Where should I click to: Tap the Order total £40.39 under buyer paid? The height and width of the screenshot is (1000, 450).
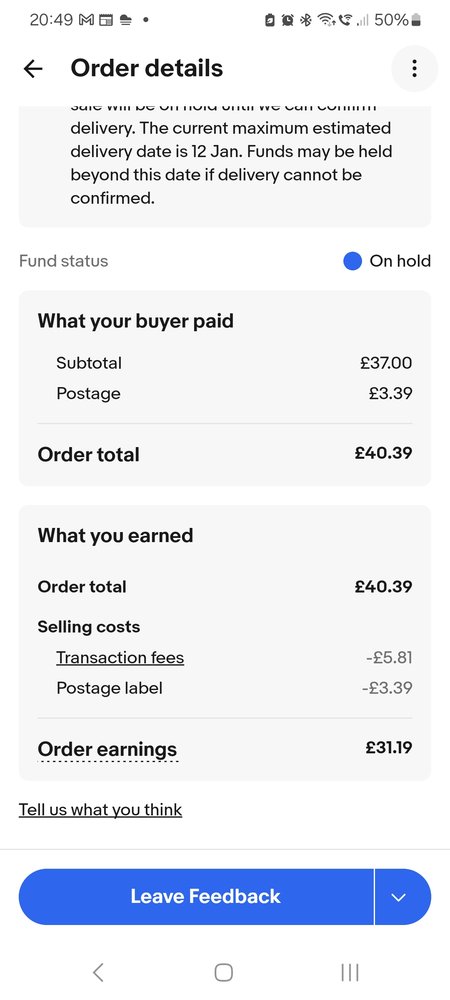(384, 453)
